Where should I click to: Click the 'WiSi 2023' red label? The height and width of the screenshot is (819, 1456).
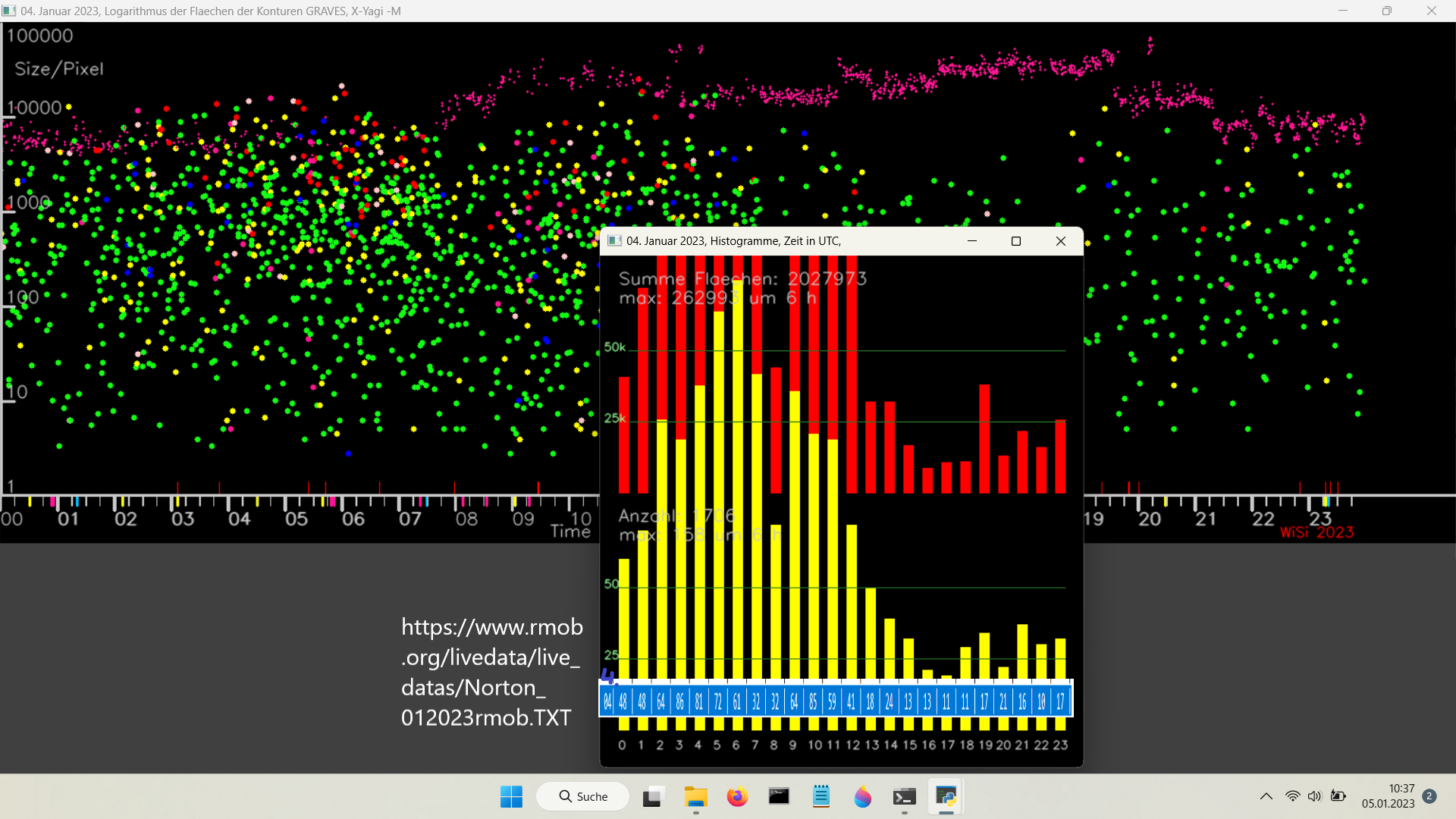[x=1317, y=532]
